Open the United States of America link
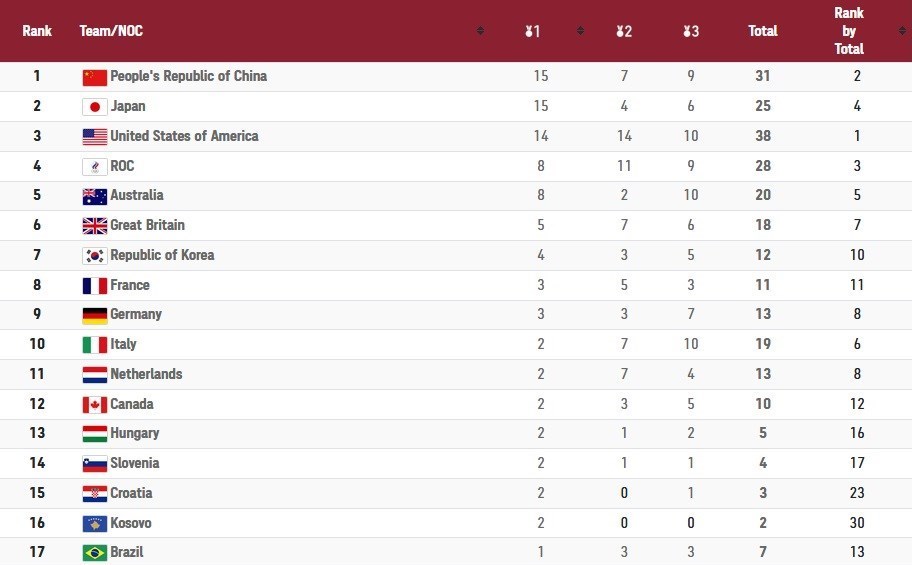 pyautogui.click(x=184, y=136)
